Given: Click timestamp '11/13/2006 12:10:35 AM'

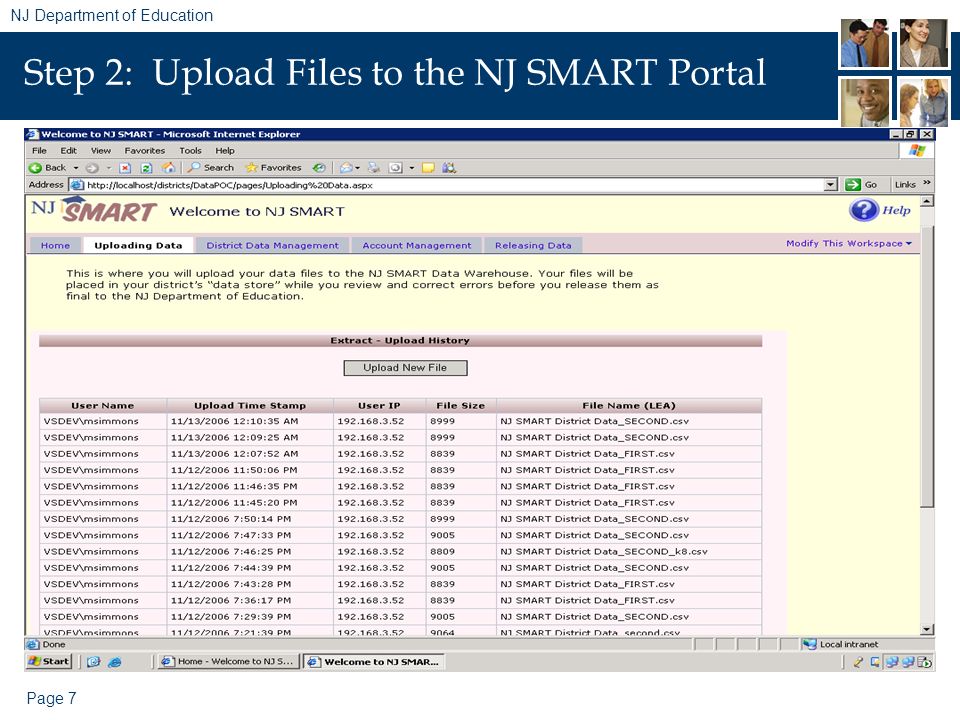Looking at the screenshot, I should tap(234, 421).
